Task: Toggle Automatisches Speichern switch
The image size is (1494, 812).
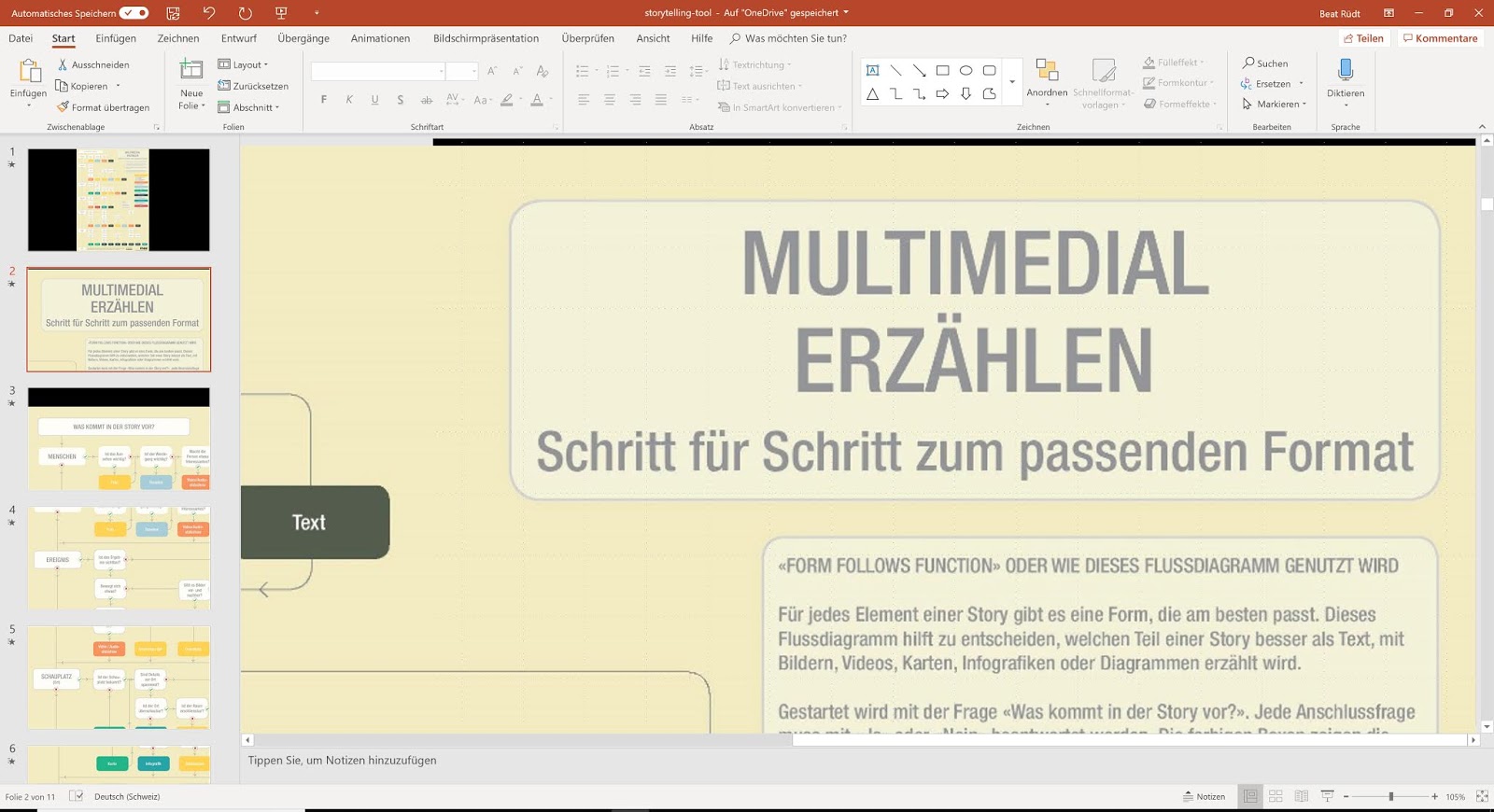Action: pyautogui.click(x=134, y=13)
